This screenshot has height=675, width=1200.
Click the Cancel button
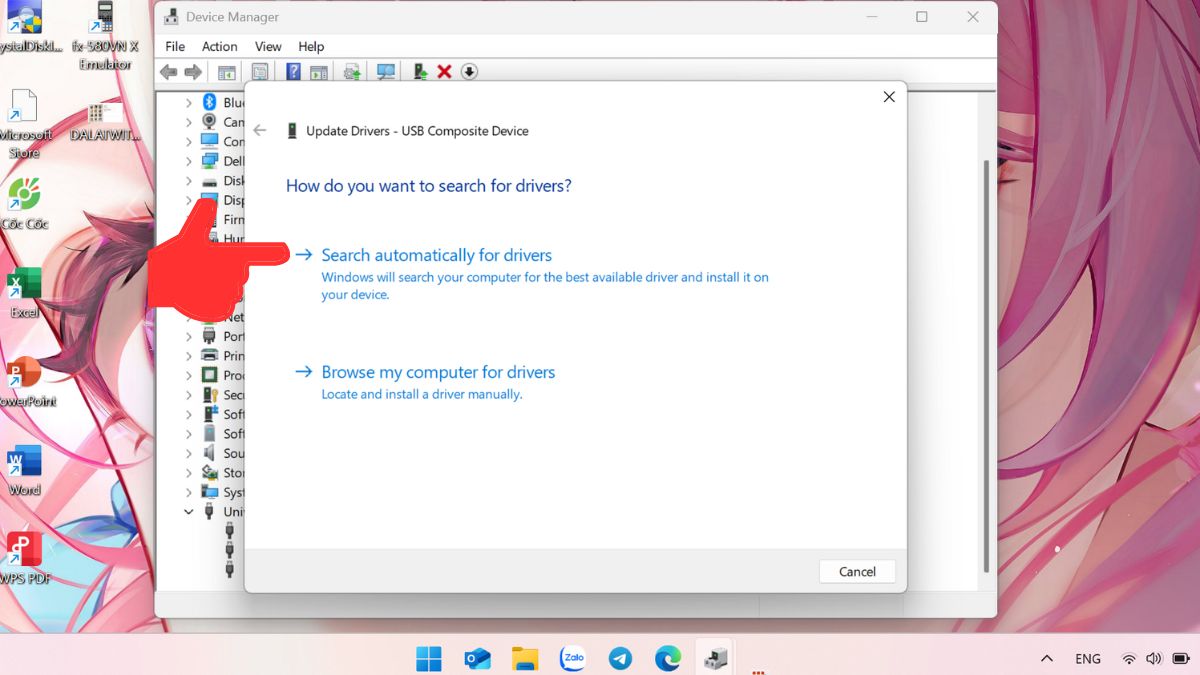click(857, 571)
